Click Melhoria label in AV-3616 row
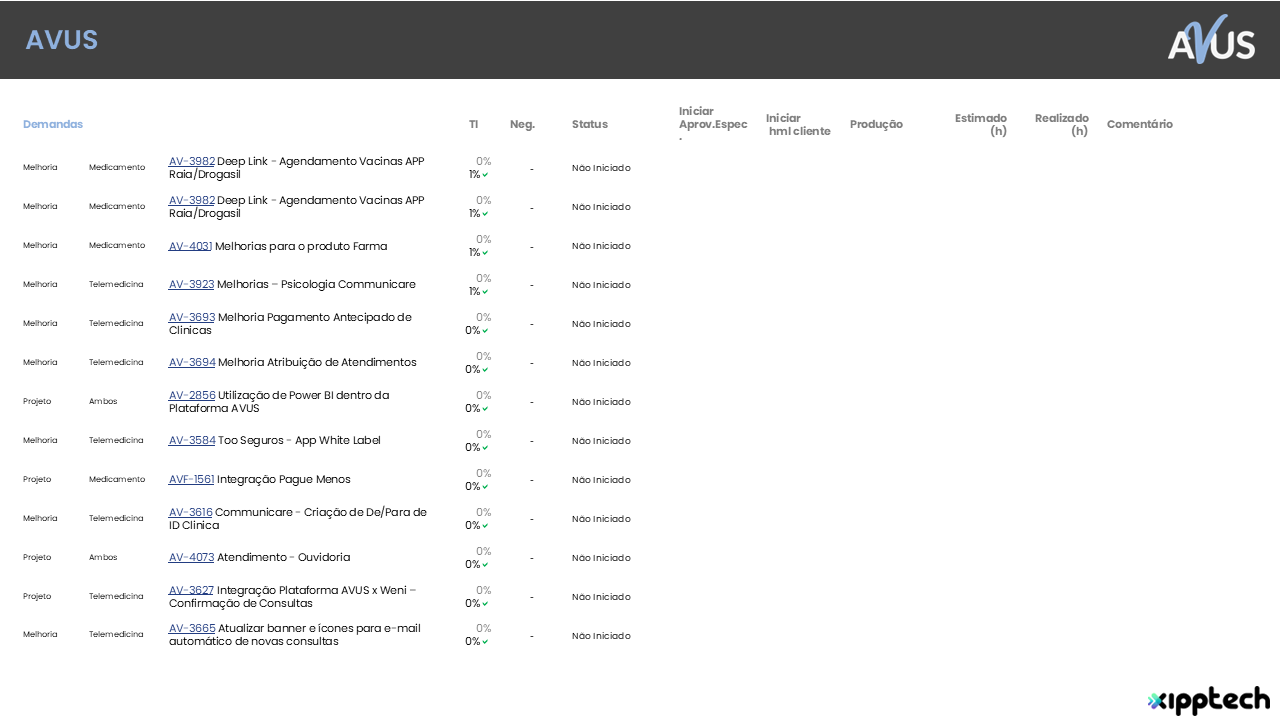 (40, 518)
